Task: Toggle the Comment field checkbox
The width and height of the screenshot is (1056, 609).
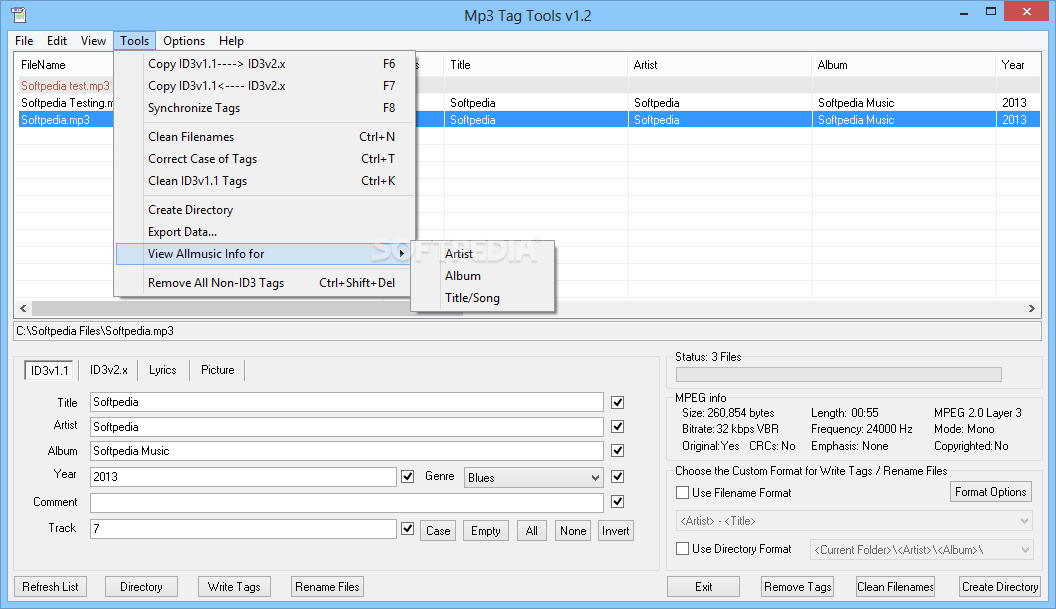Action: tap(617, 502)
